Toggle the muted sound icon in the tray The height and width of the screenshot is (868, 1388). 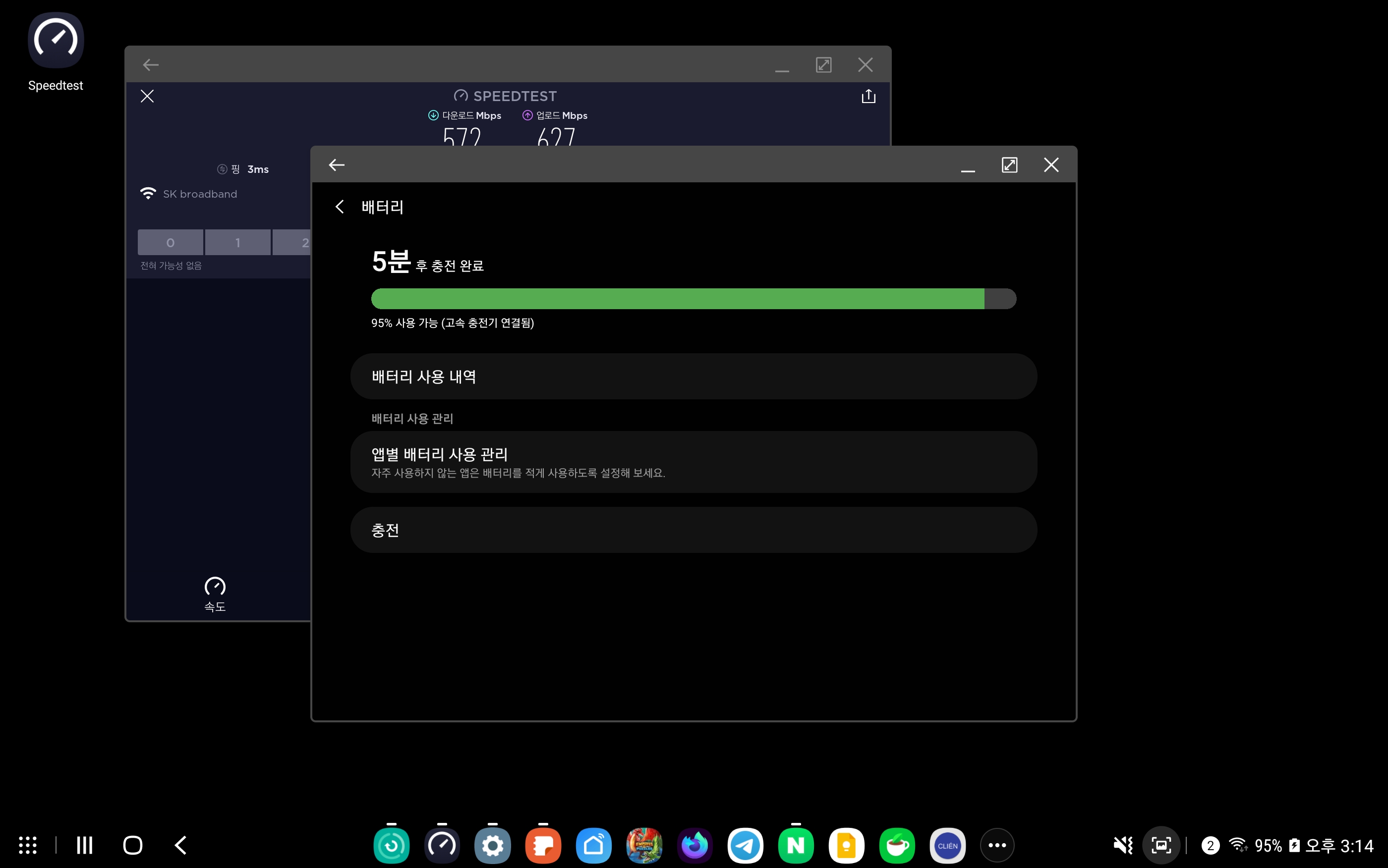coord(1123,845)
